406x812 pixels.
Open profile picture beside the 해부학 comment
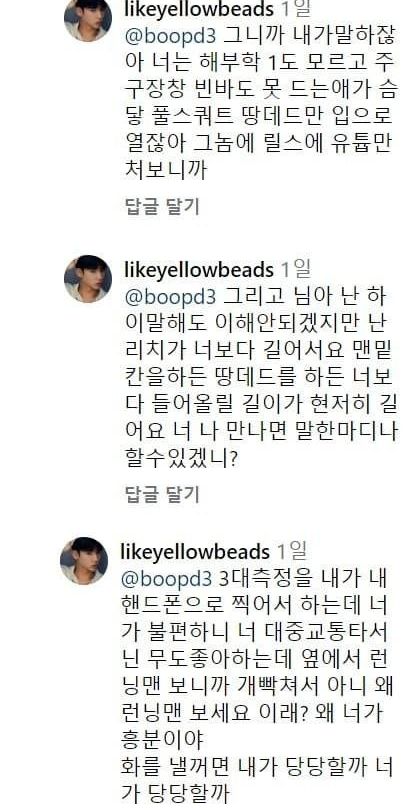pos(88,18)
